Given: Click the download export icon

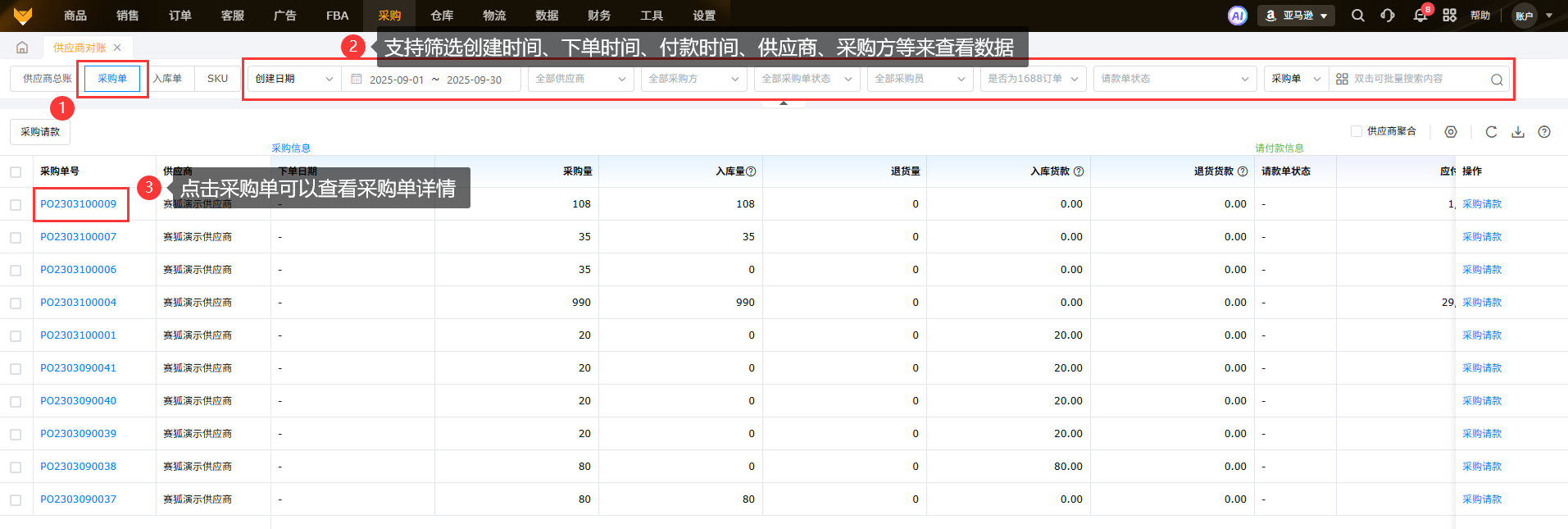Looking at the screenshot, I should click(1518, 132).
